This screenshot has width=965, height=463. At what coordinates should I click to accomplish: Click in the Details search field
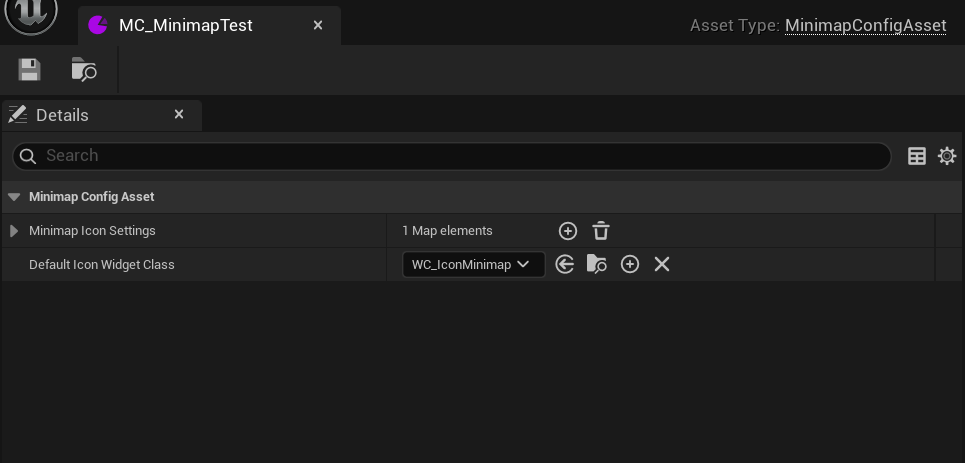(450, 156)
